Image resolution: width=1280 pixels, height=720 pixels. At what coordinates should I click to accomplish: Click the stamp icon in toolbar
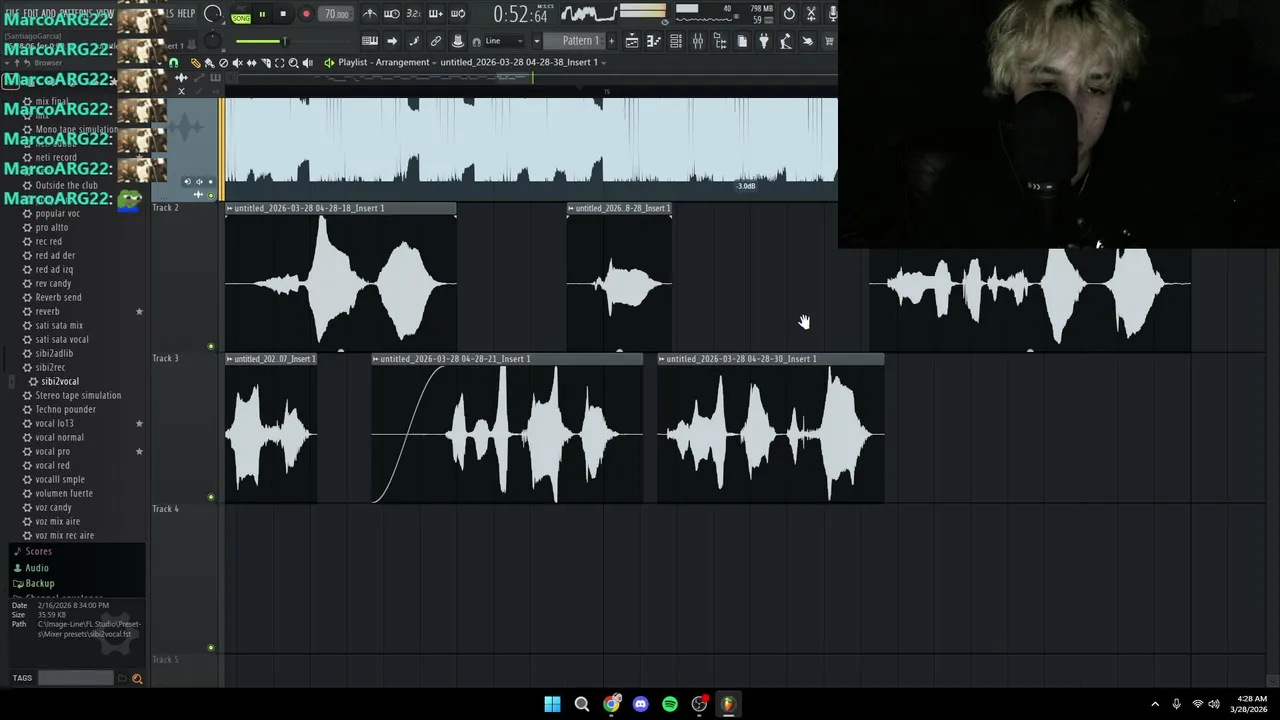click(x=458, y=41)
